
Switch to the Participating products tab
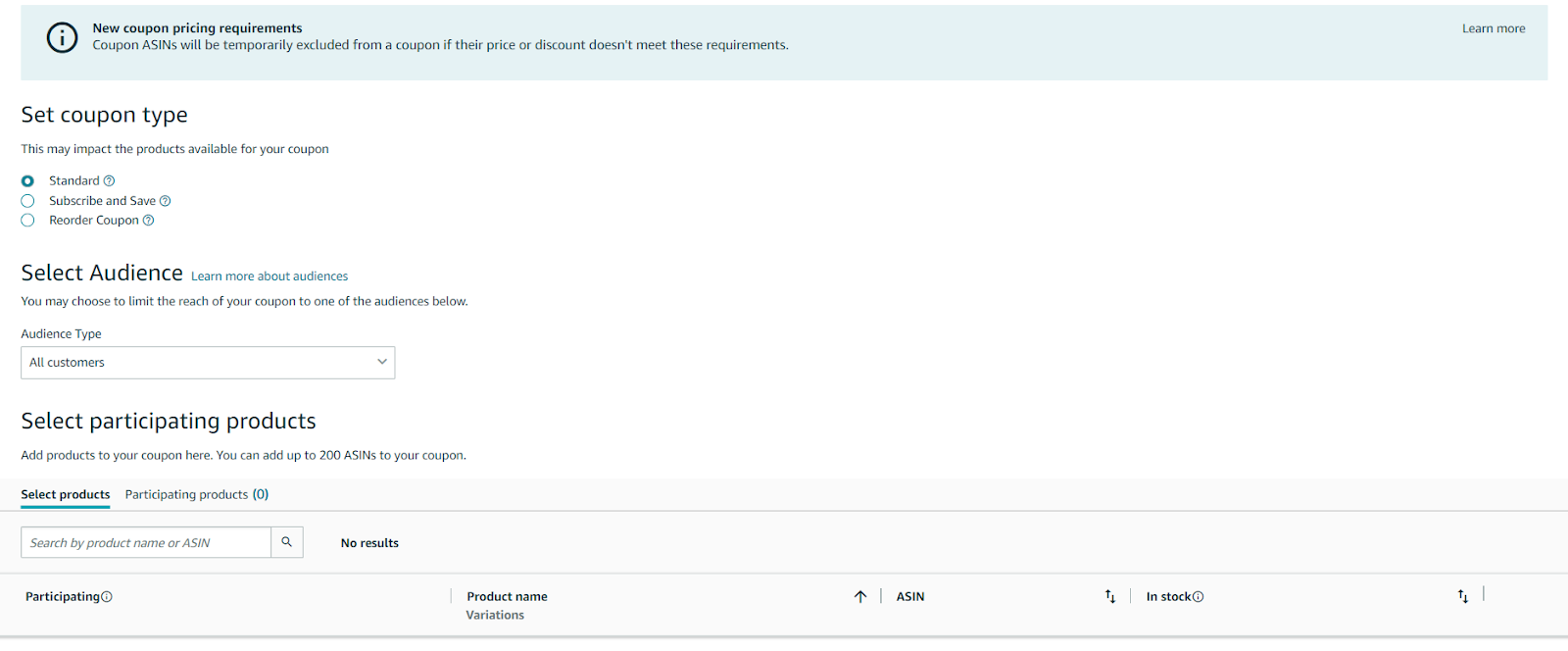point(196,494)
